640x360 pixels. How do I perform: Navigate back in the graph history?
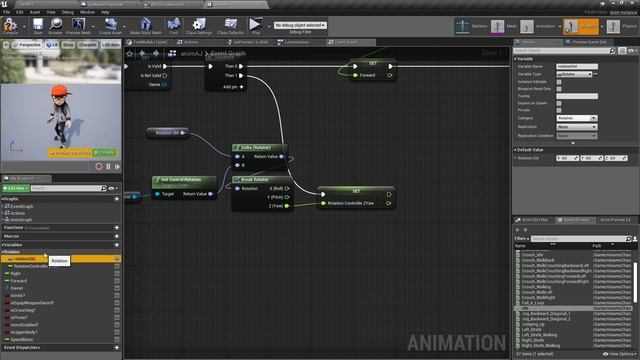coord(142,53)
